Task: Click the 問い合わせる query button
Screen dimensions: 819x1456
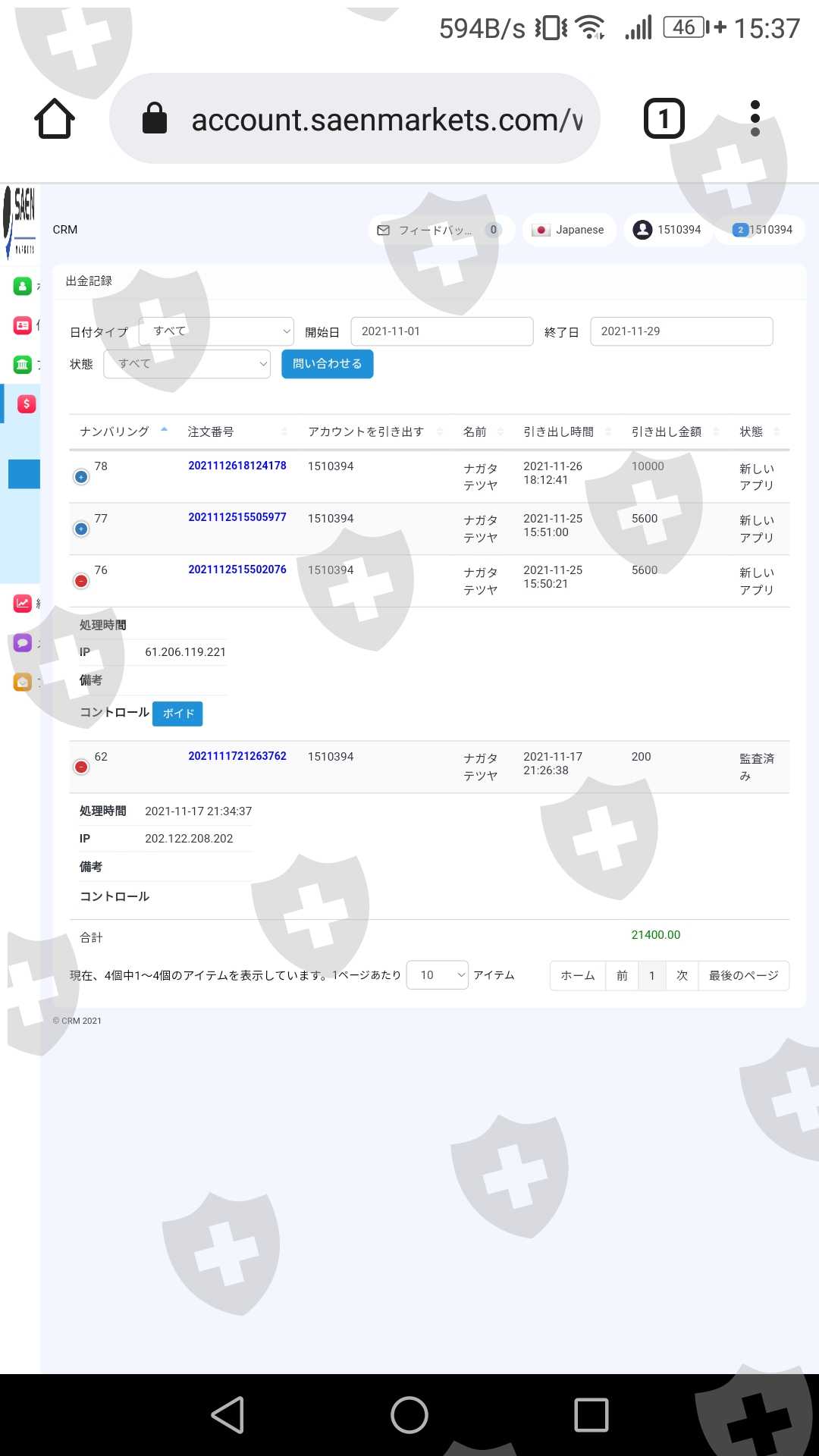Action: (x=328, y=364)
